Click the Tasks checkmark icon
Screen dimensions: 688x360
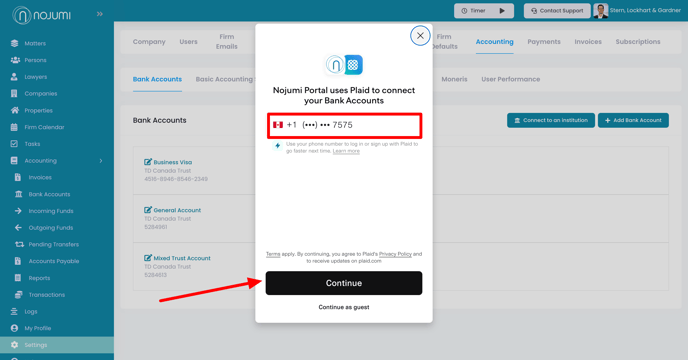click(x=14, y=144)
